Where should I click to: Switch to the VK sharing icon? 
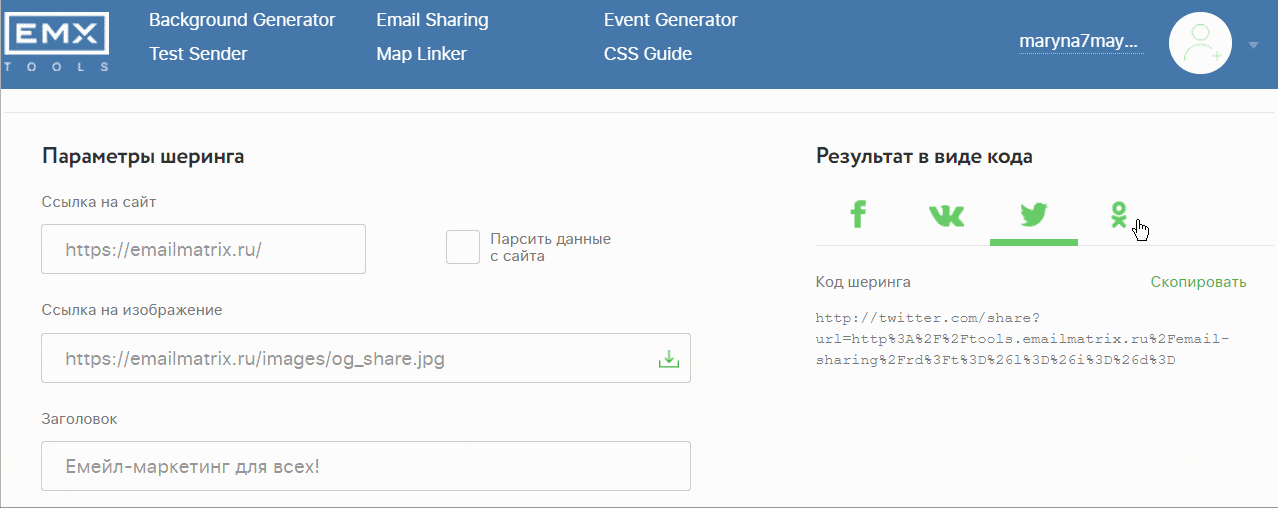[x=946, y=215]
